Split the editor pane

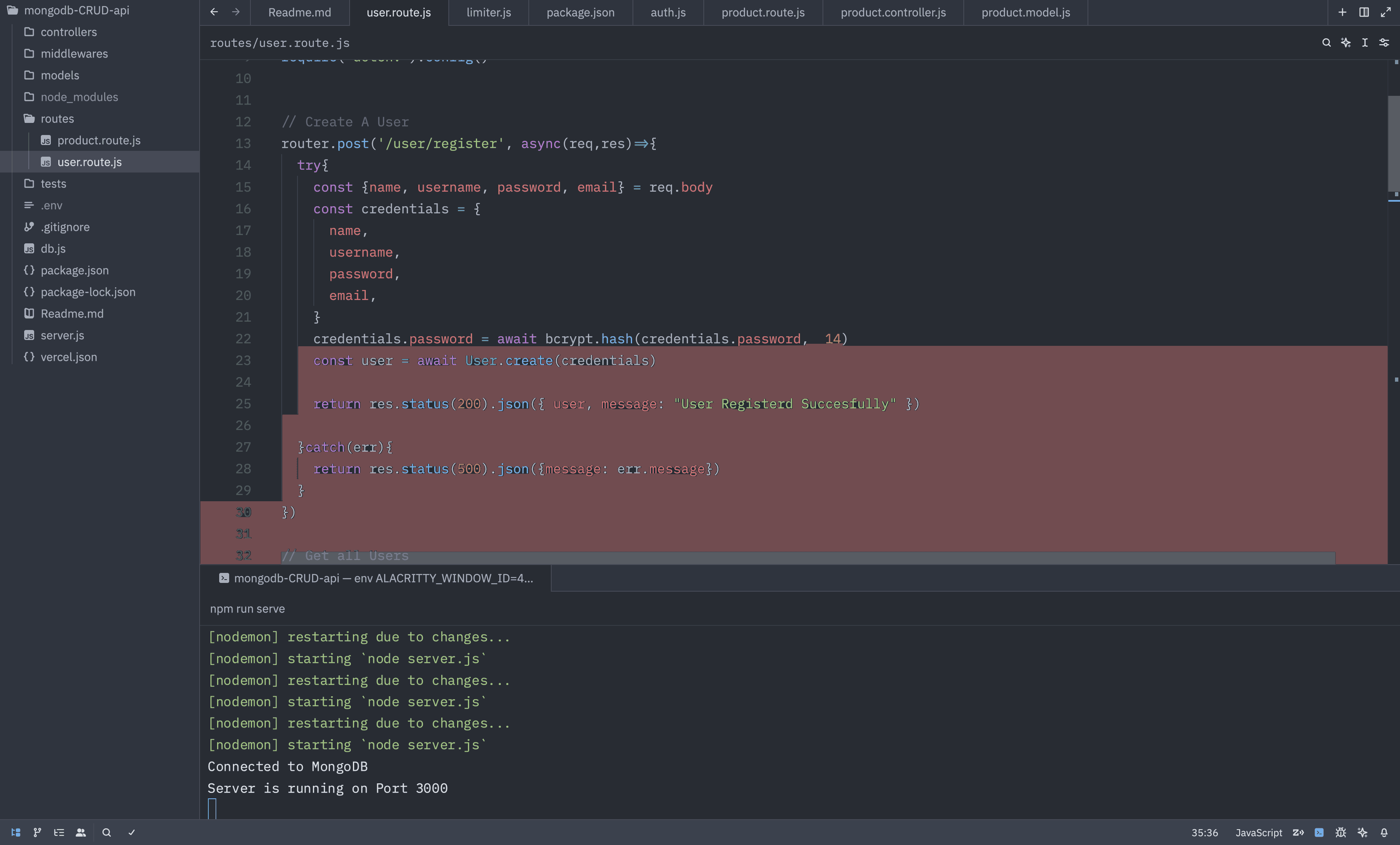pyautogui.click(x=1364, y=12)
